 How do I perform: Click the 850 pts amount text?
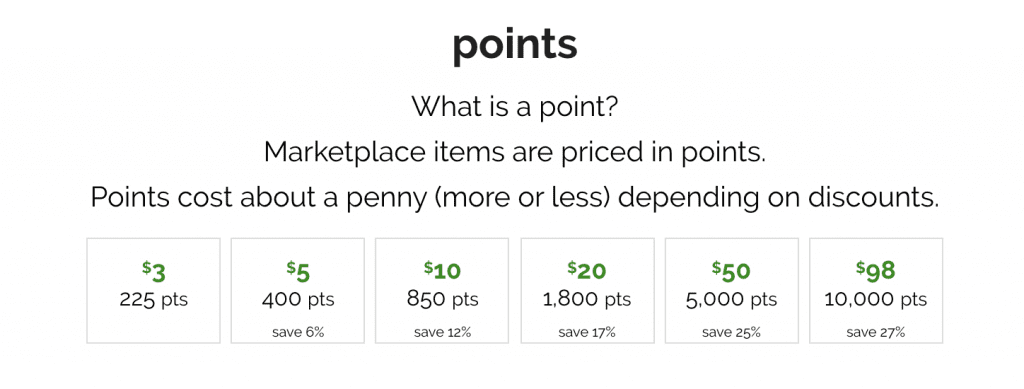(x=442, y=300)
